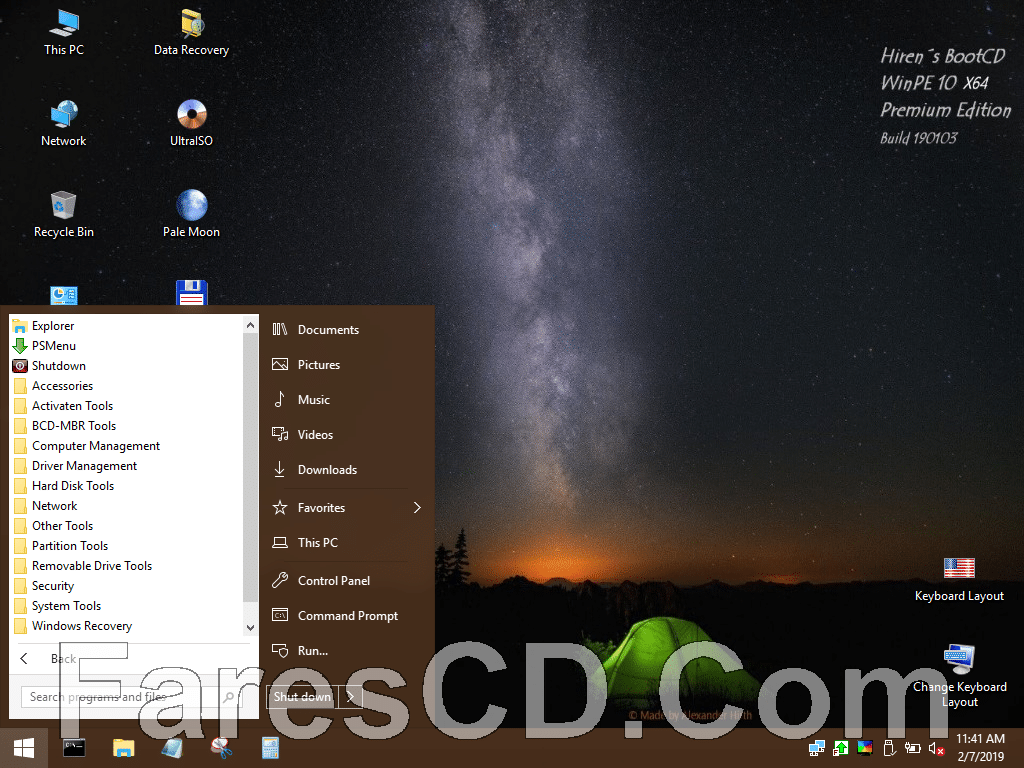Image resolution: width=1024 pixels, height=768 pixels.
Task: Click the Windows Start button
Action: click(x=24, y=748)
